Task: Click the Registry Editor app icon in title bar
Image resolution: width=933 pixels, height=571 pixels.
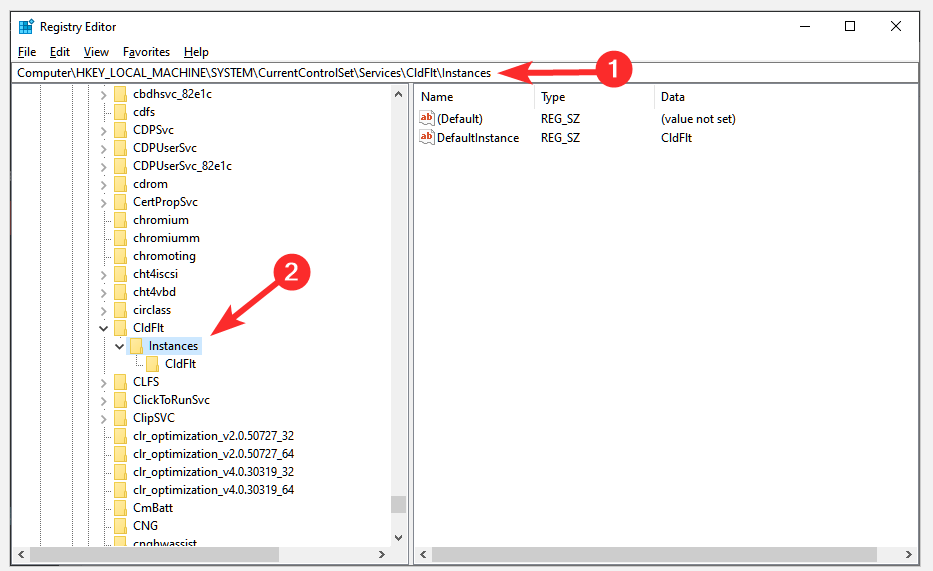Action: [26, 26]
